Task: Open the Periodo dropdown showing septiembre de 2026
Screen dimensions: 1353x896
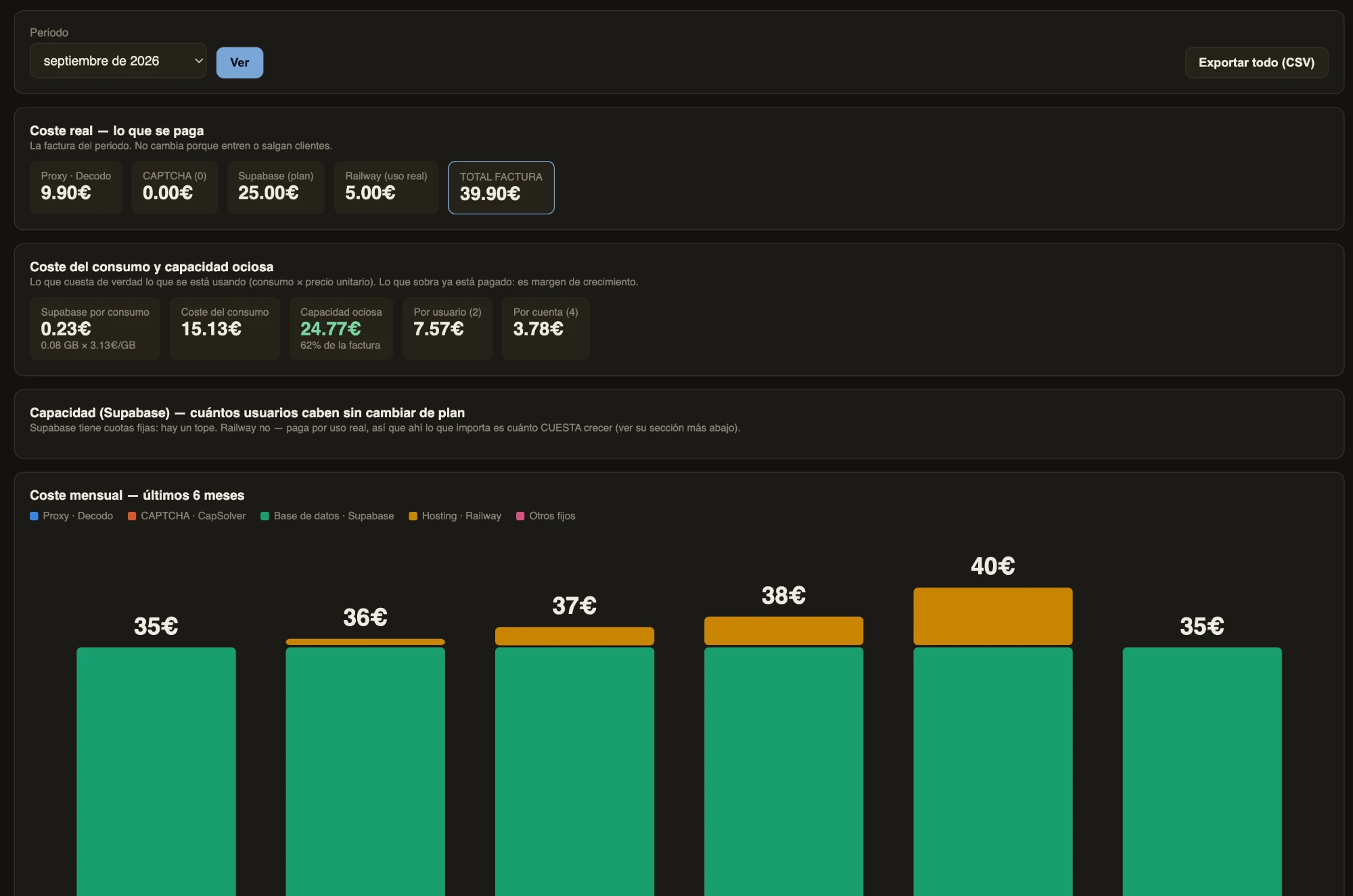Action: click(118, 61)
